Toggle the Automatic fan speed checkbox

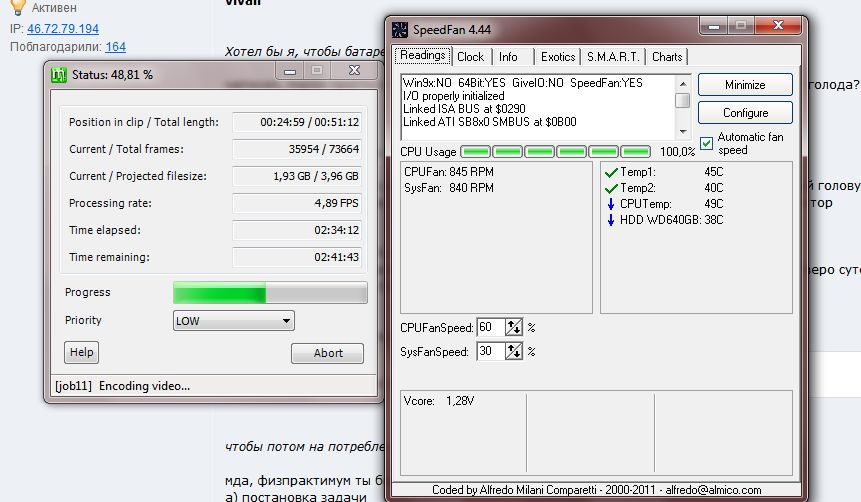coord(707,143)
